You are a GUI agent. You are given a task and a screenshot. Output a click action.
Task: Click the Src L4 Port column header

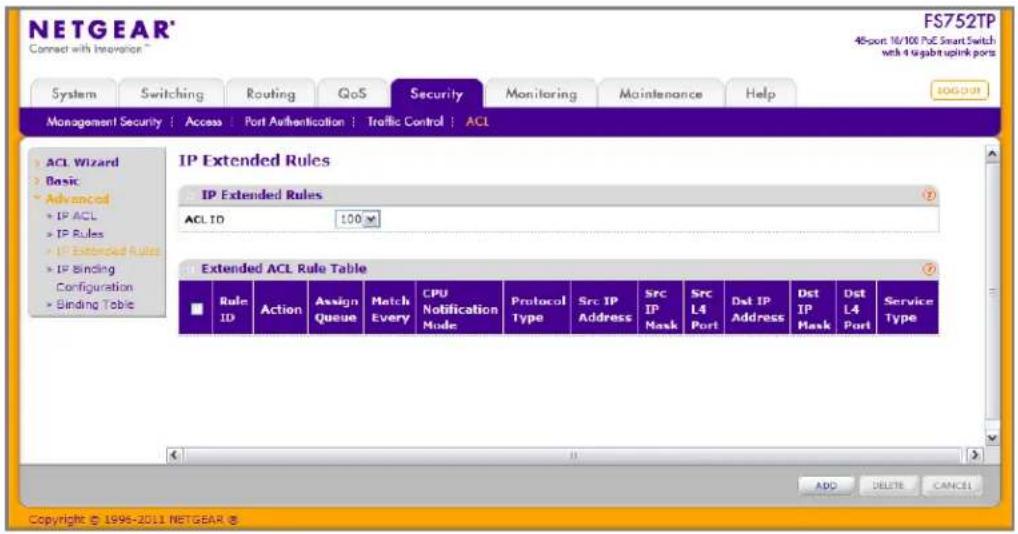[704, 308]
